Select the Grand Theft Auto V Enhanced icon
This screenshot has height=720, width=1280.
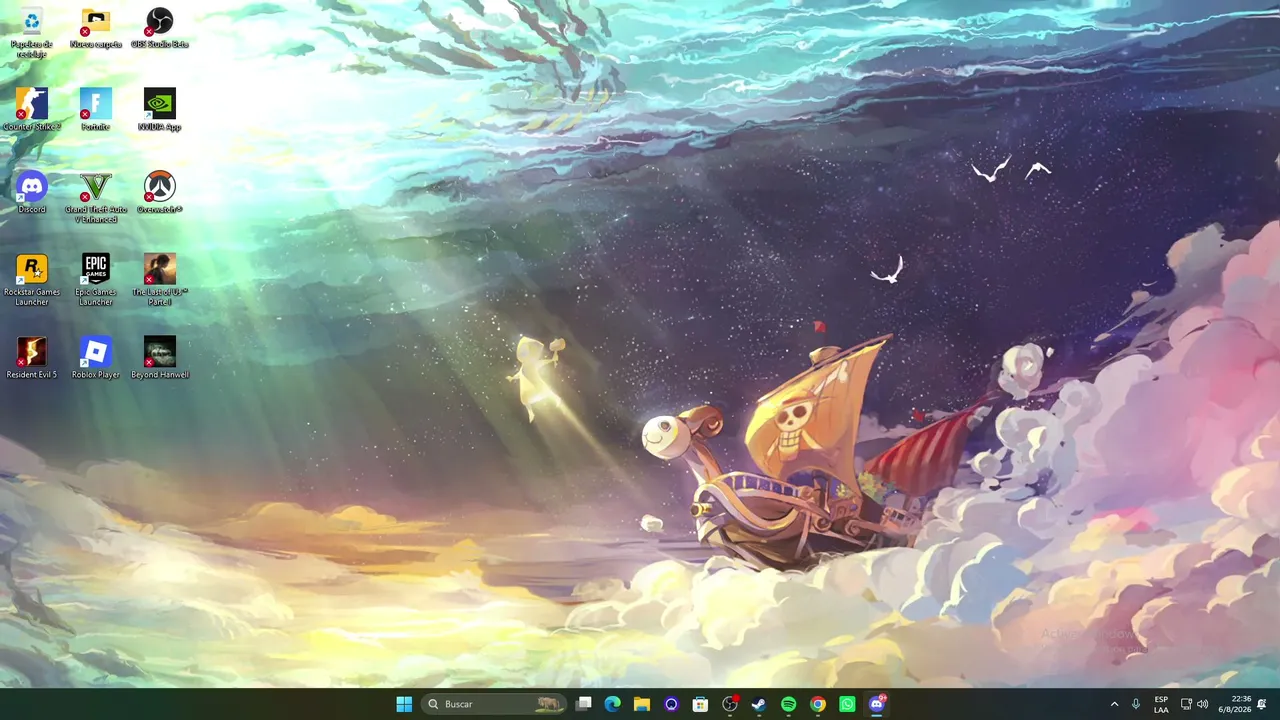point(96,197)
